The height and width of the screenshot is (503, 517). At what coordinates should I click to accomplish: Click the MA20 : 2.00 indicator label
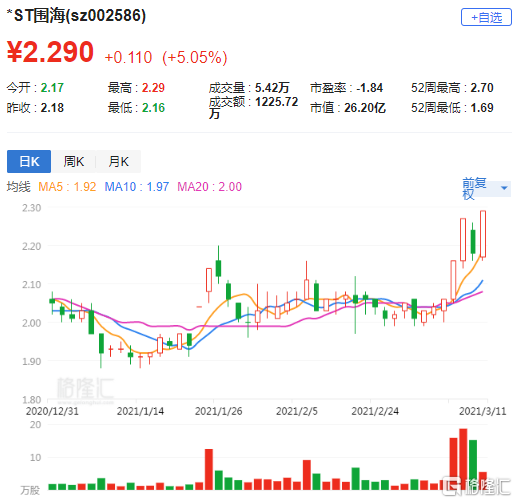(x=209, y=187)
